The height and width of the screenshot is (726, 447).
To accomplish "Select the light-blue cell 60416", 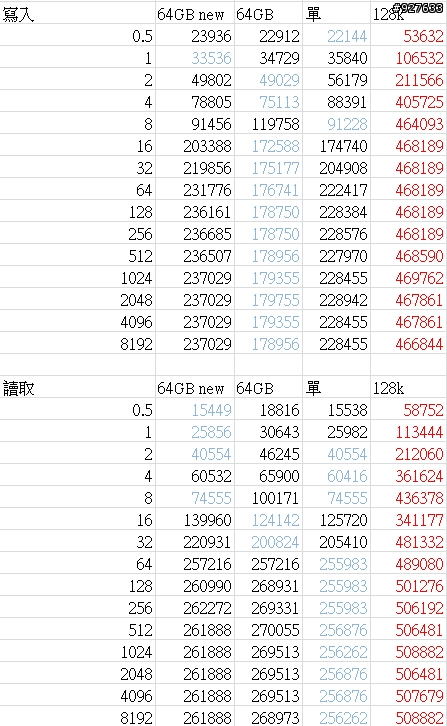I will (x=336, y=476).
